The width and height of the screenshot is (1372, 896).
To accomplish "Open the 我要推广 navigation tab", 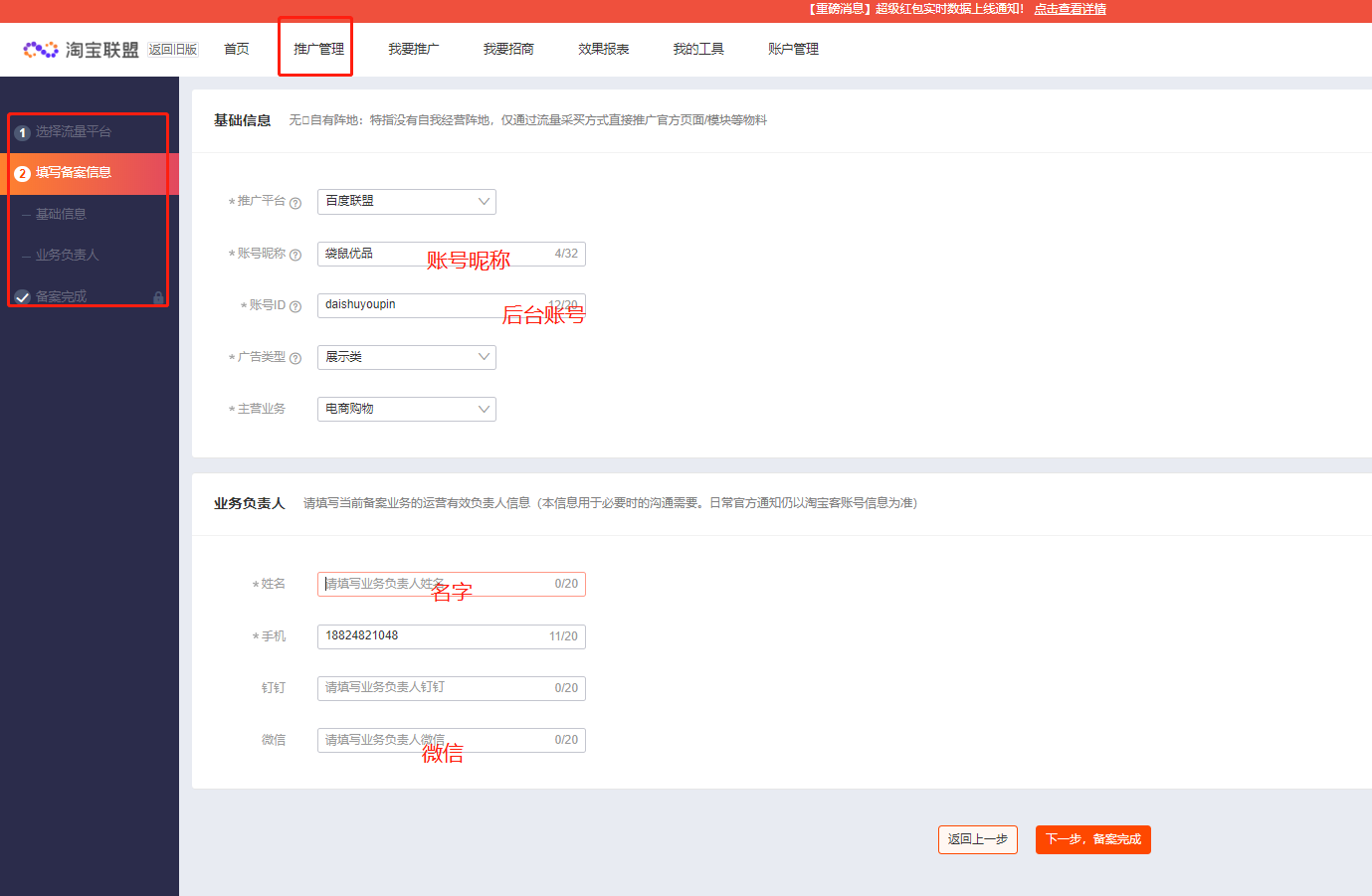I will [414, 49].
